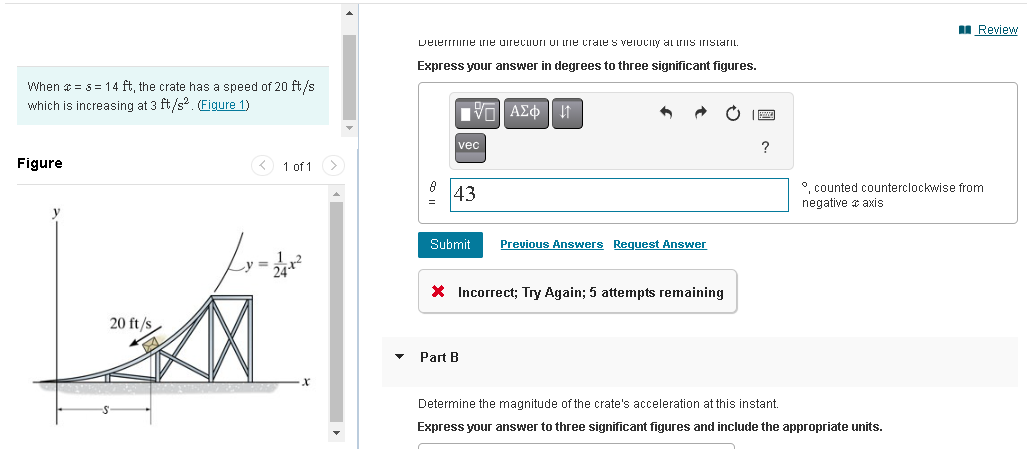Click the up-down arrows subscript button

pyautogui.click(x=567, y=113)
